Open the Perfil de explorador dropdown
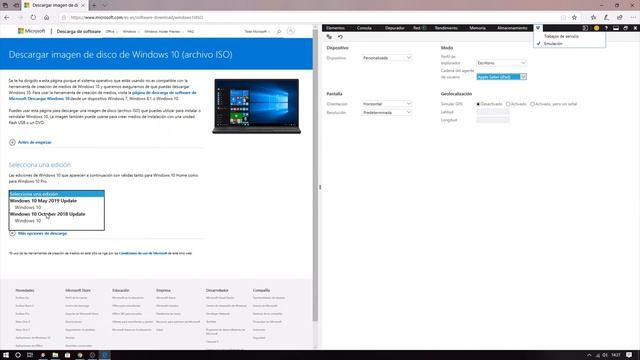This screenshot has width=640, height=360. click(501, 63)
